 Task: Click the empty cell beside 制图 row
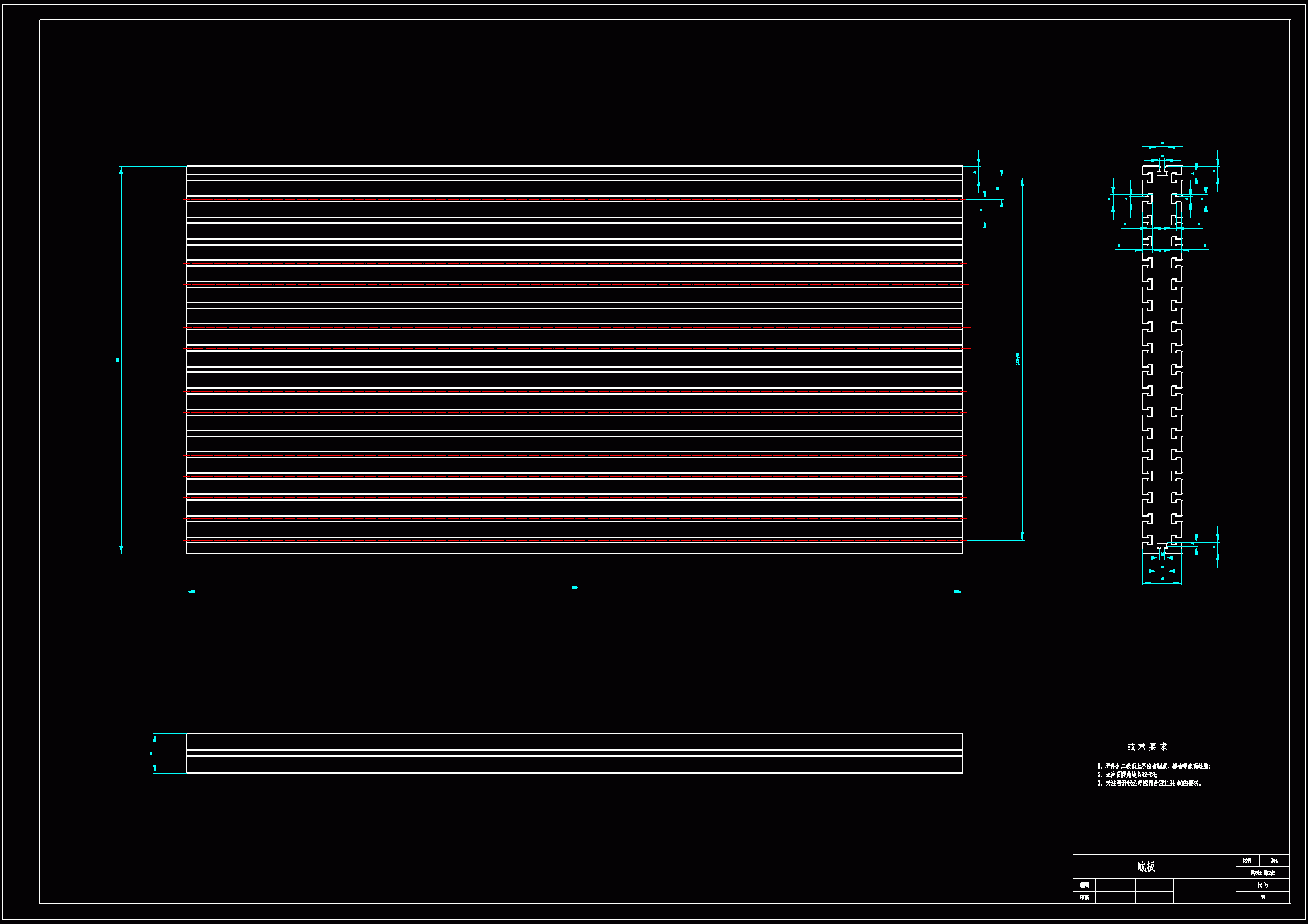pyautogui.click(x=1115, y=885)
